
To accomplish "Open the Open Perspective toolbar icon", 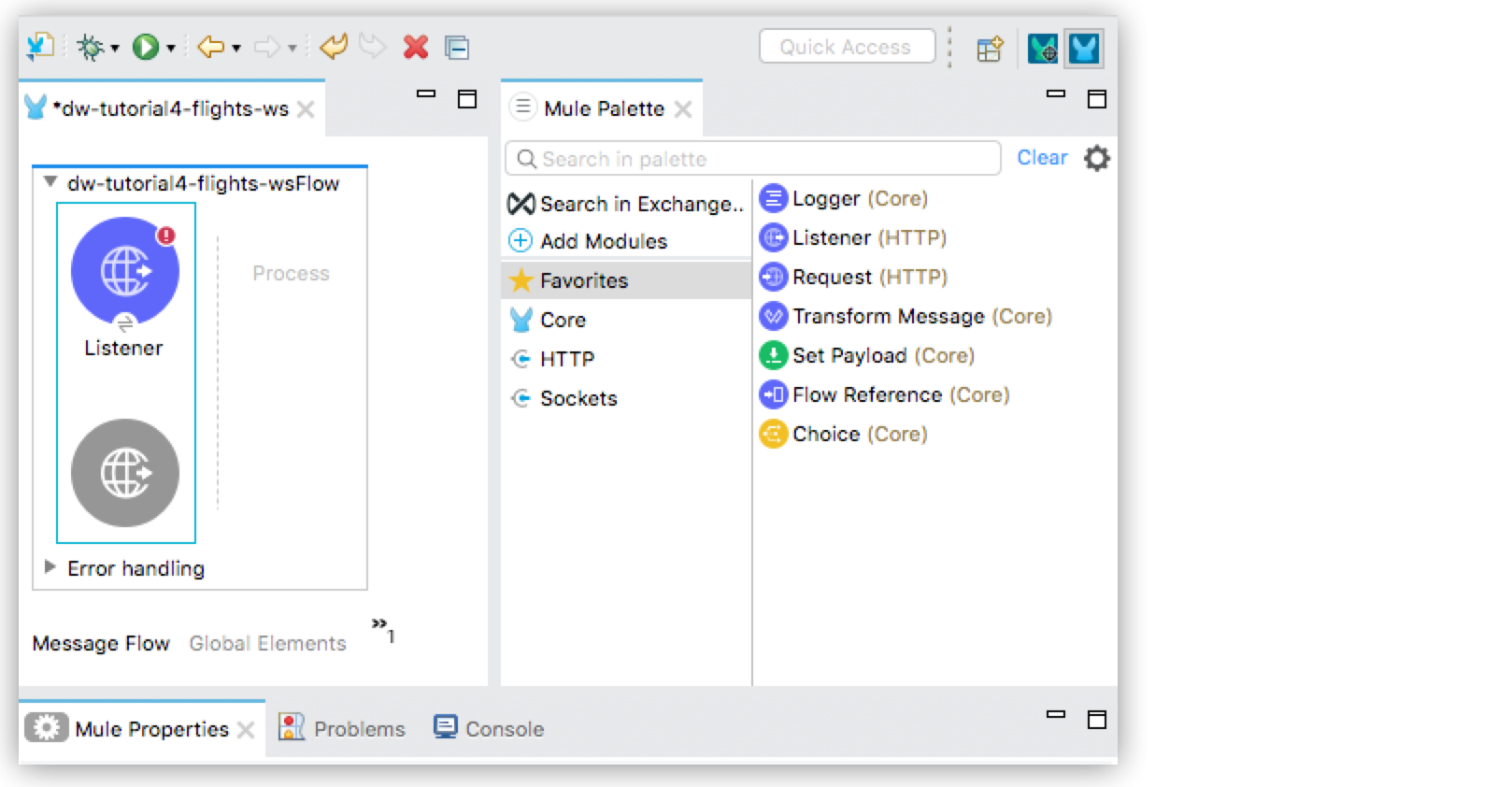I will coord(990,49).
